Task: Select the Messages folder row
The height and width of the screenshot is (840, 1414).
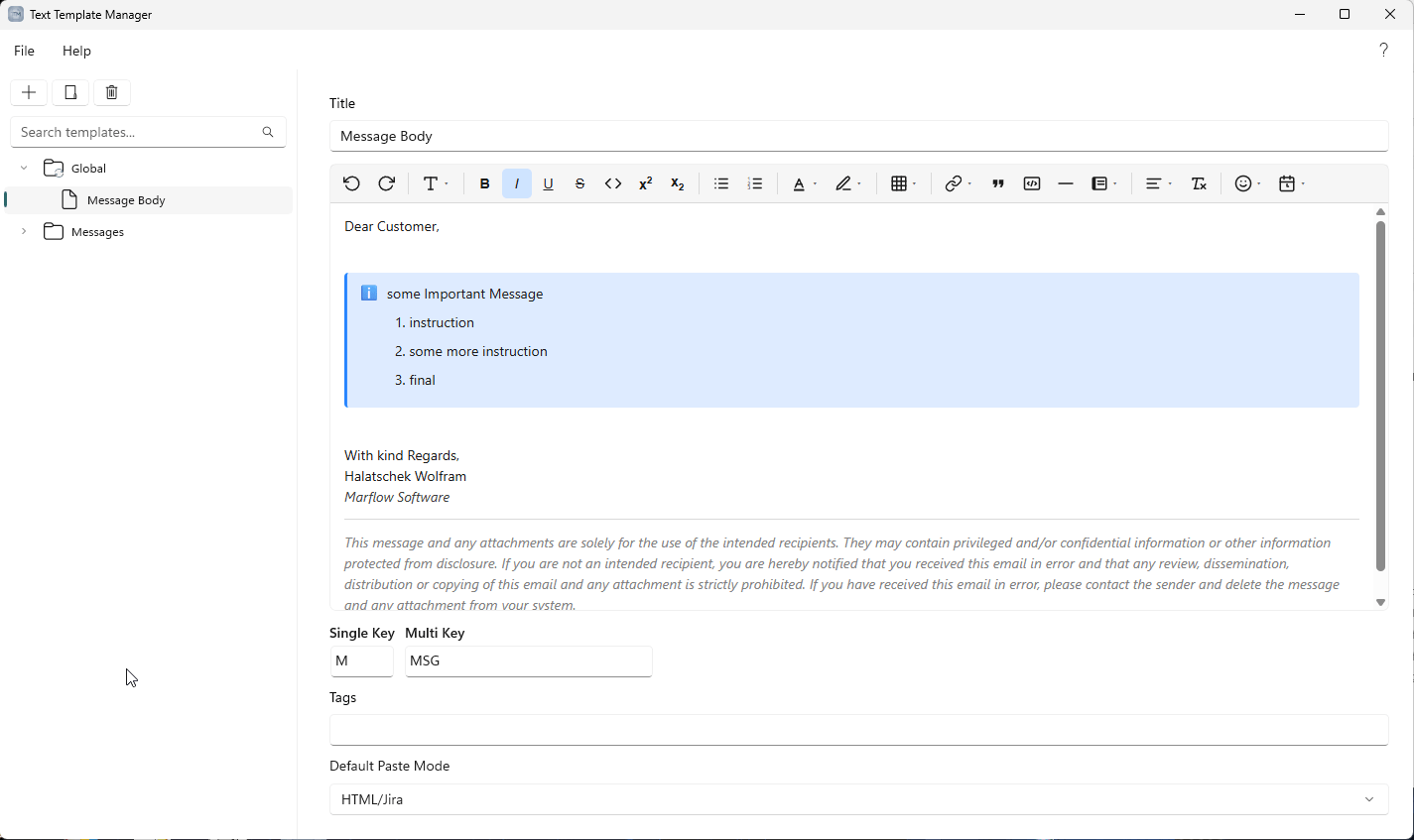Action: click(x=149, y=232)
